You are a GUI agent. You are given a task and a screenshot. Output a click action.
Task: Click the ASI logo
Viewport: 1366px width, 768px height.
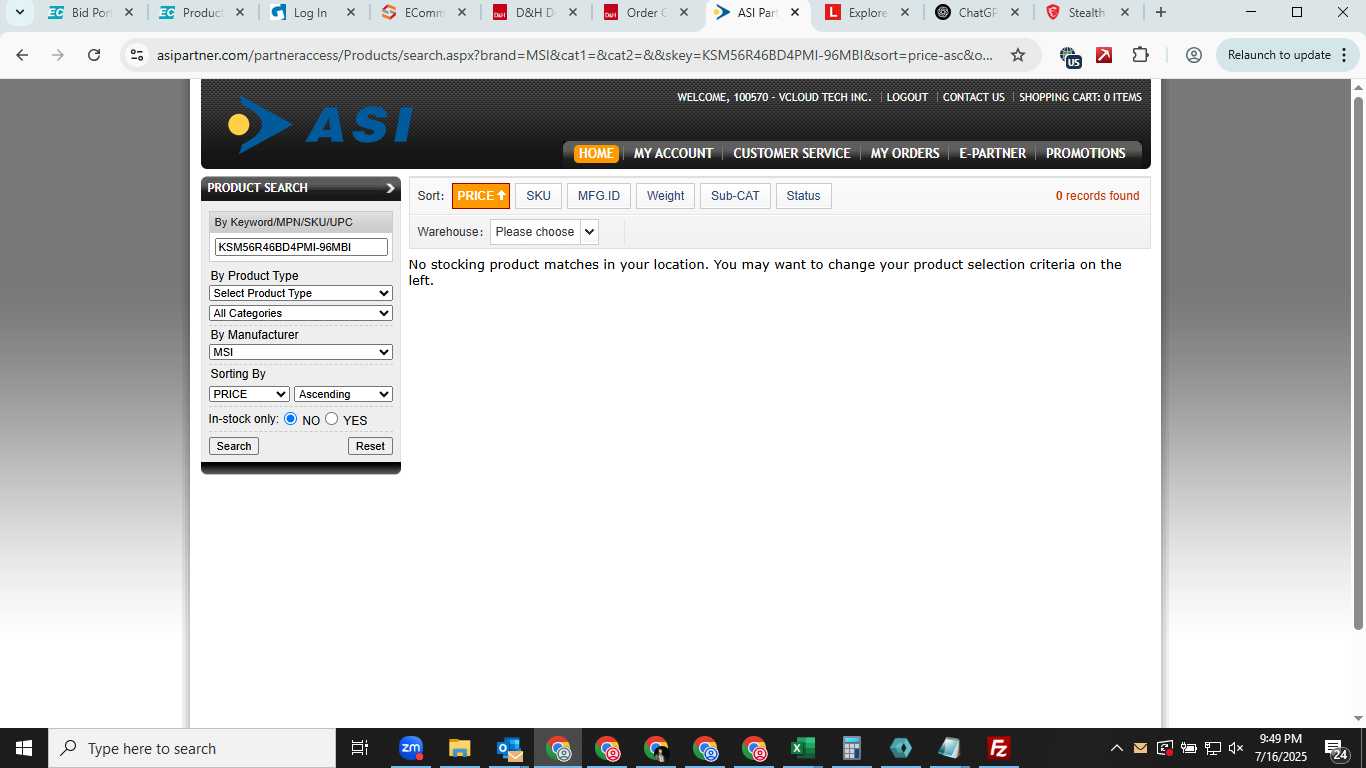coord(320,125)
